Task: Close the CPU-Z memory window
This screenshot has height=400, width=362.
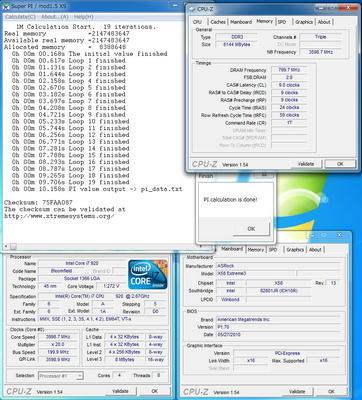Action: [x=350, y=7]
